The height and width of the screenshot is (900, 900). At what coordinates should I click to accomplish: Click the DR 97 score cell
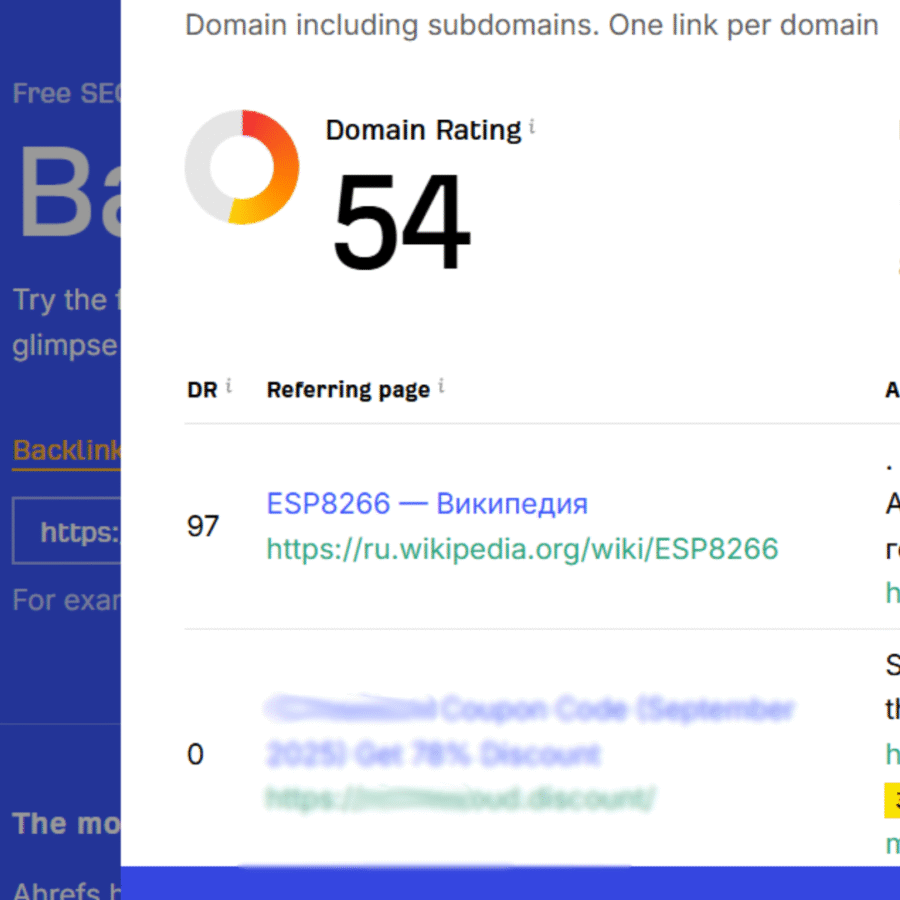(x=203, y=526)
